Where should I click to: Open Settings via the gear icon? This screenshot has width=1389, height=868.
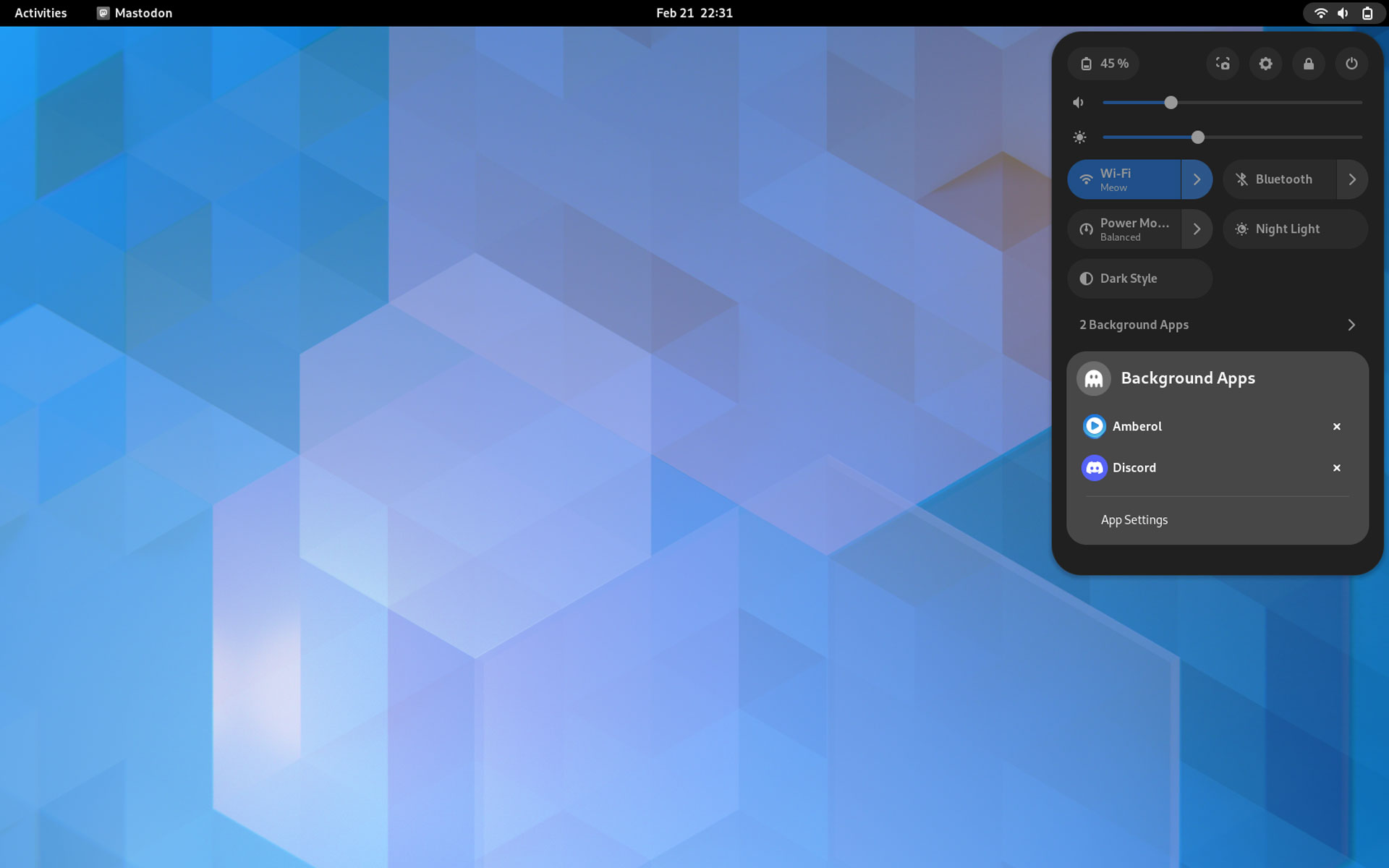[x=1265, y=64]
